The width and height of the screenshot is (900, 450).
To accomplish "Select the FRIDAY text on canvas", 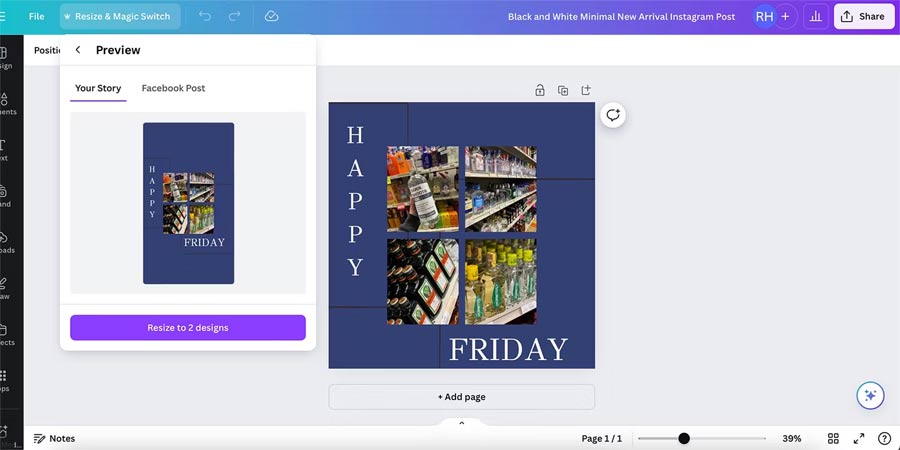I will 508,349.
